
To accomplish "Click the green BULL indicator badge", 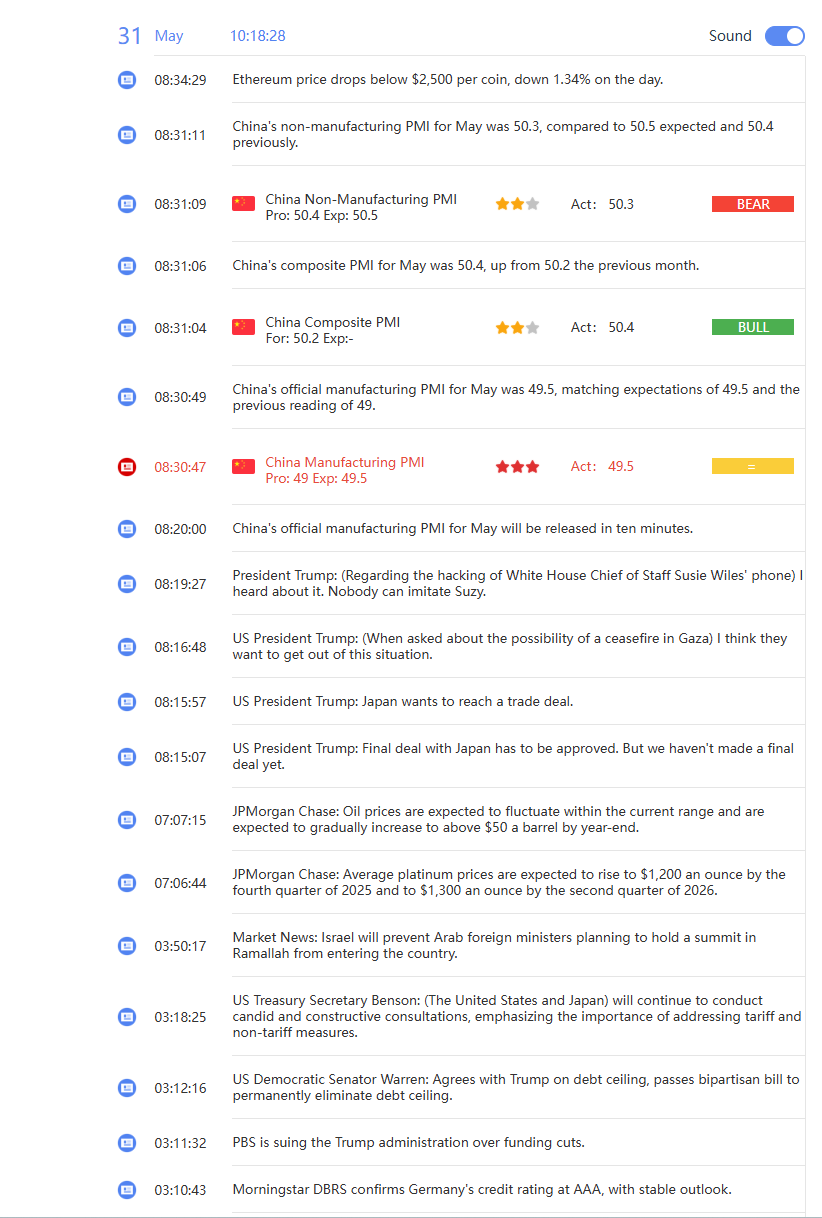I will (753, 327).
